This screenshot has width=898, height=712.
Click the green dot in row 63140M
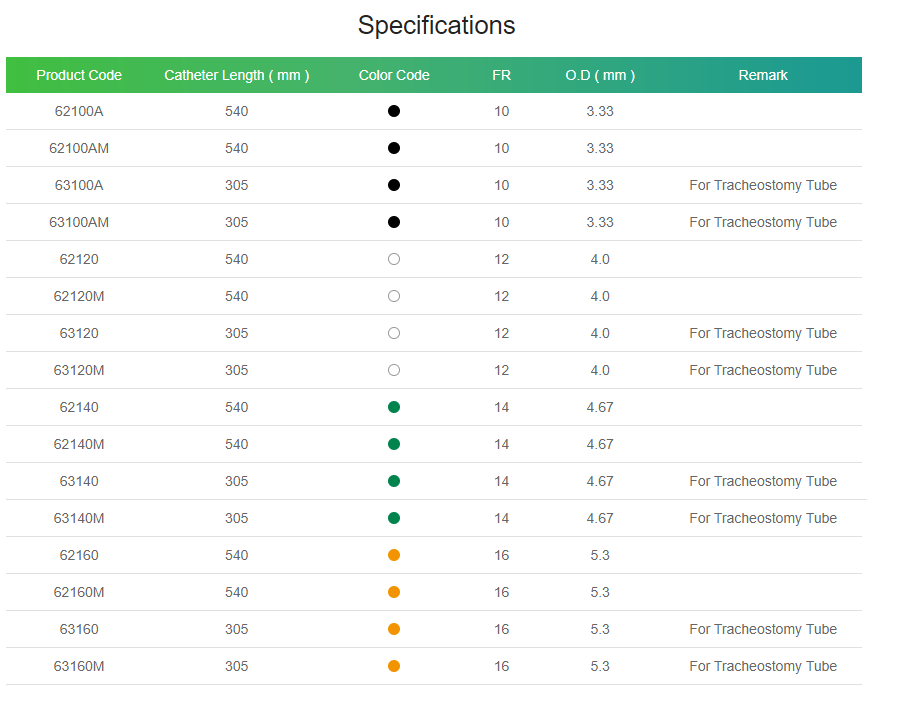[x=393, y=518]
